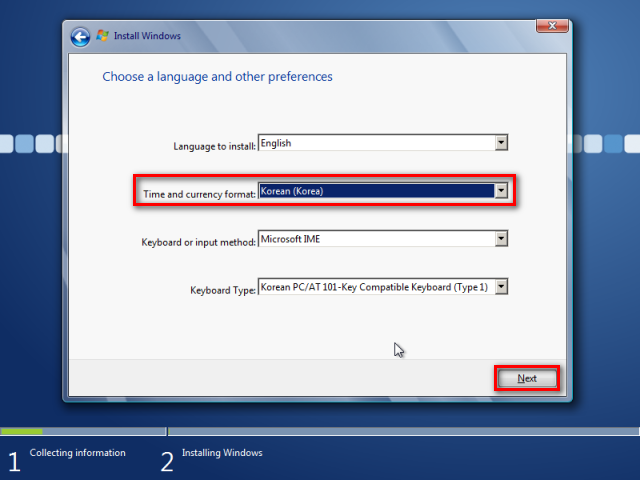
Task: Click the 'Keyboard or input method:' label
Action: tap(198, 242)
